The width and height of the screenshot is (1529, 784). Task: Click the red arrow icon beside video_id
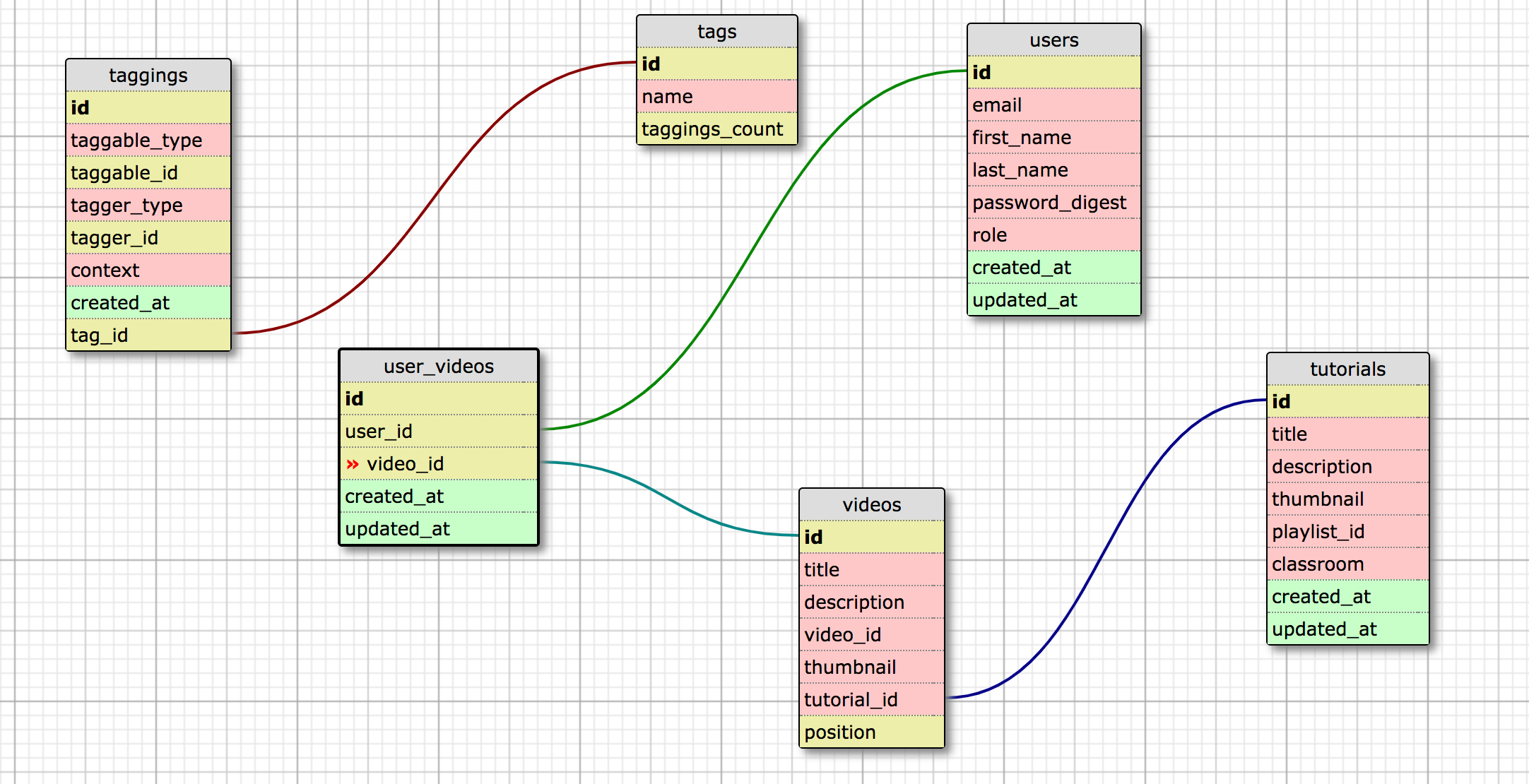(x=353, y=464)
